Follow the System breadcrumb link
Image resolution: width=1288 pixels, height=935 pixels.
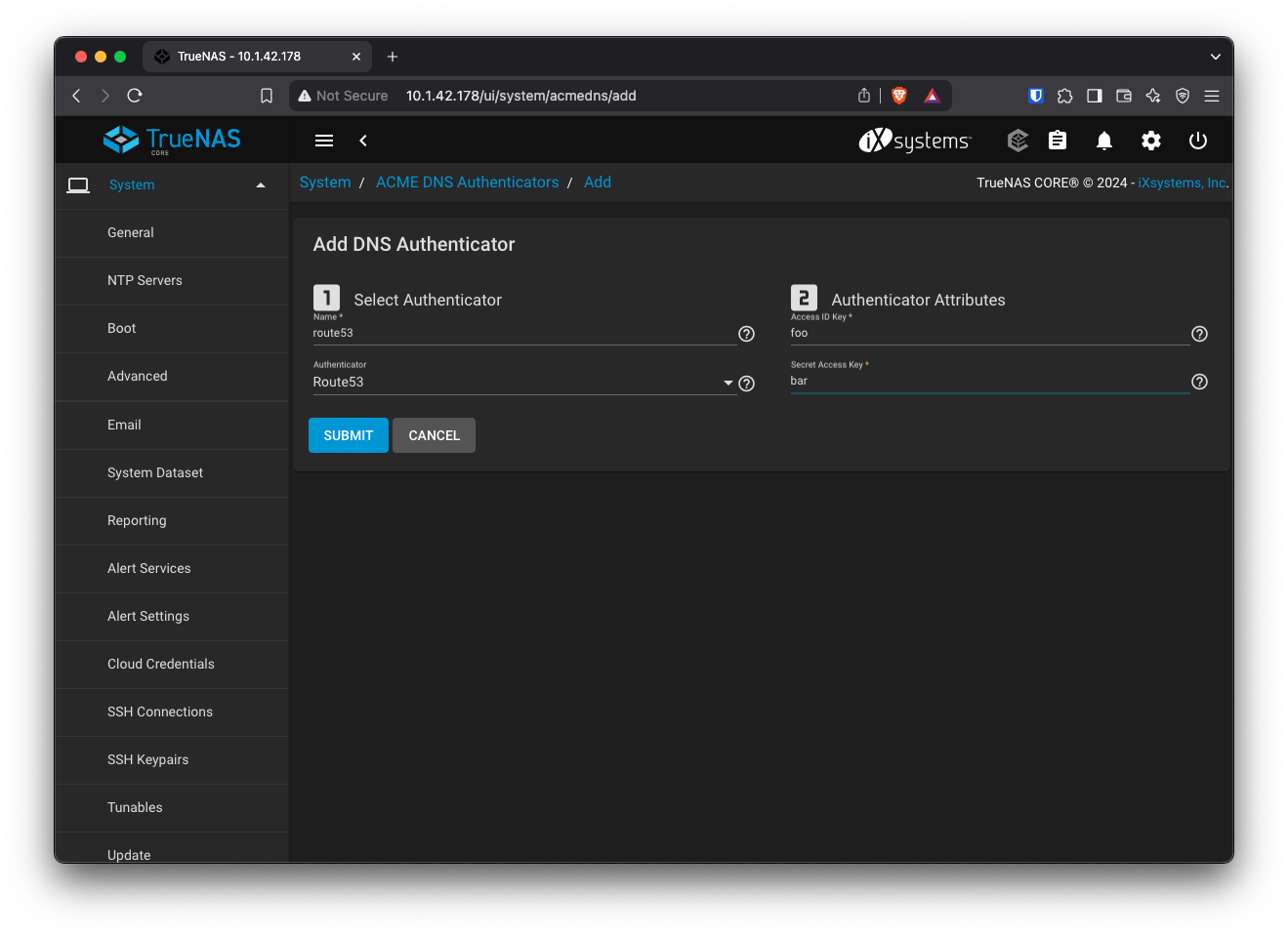click(325, 183)
